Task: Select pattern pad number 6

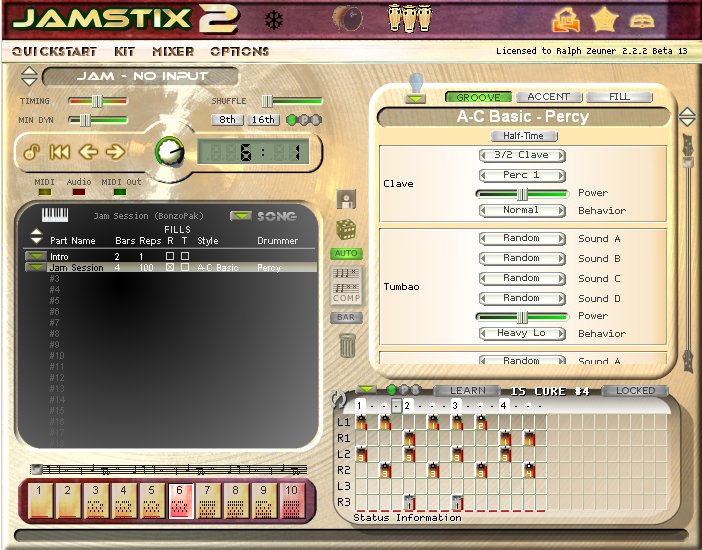Action: (x=180, y=500)
